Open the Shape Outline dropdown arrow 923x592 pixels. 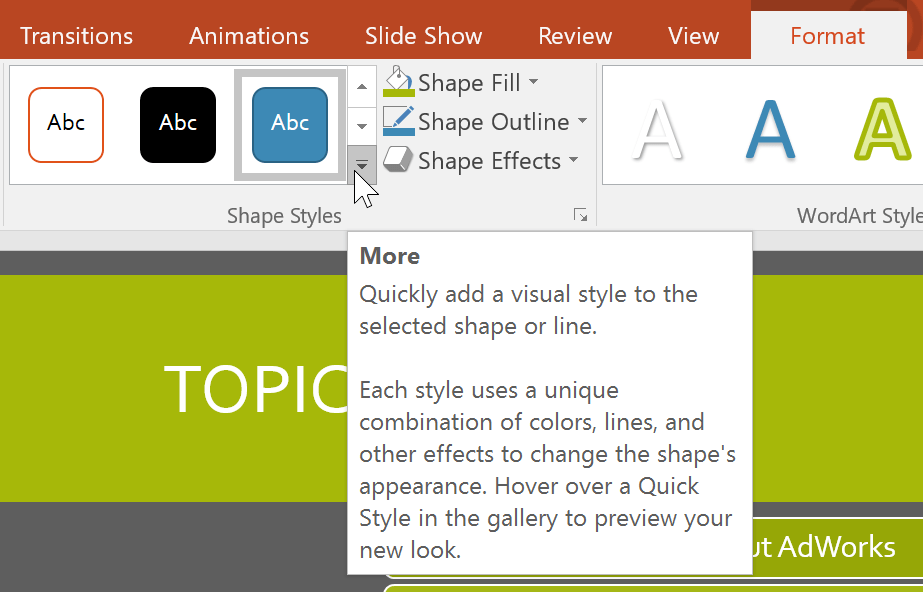pyautogui.click(x=581, y=121)
